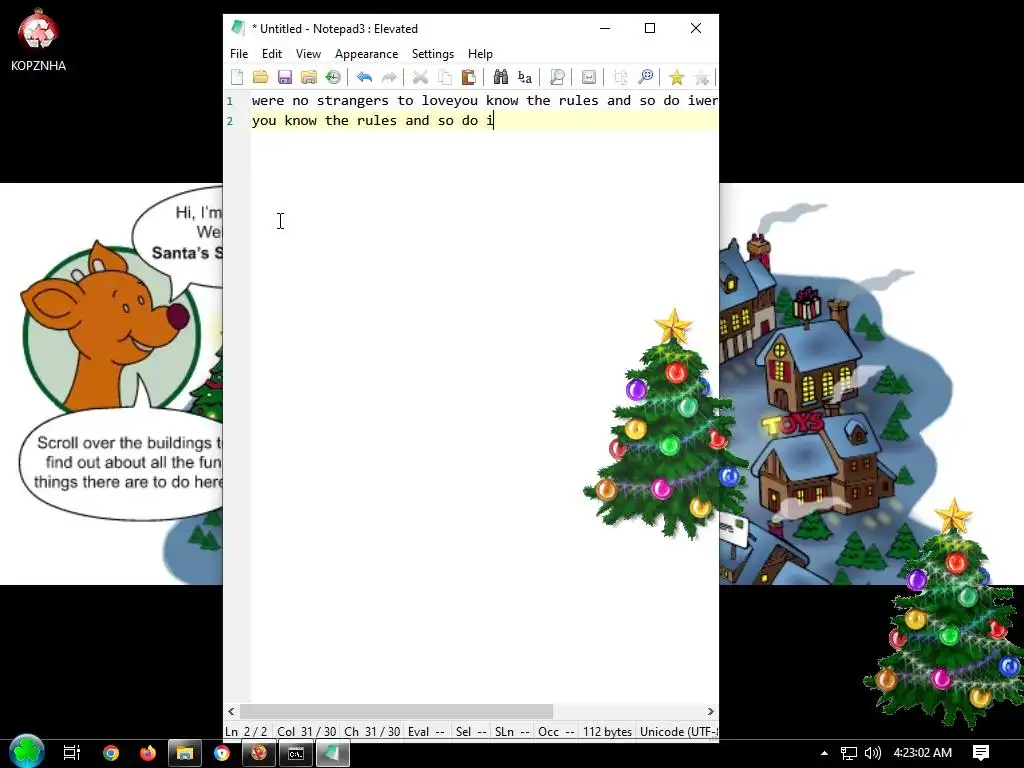Click 'Sel --' status entry
The width and height of the screenshot is (1024, 768).
point(472,731)
